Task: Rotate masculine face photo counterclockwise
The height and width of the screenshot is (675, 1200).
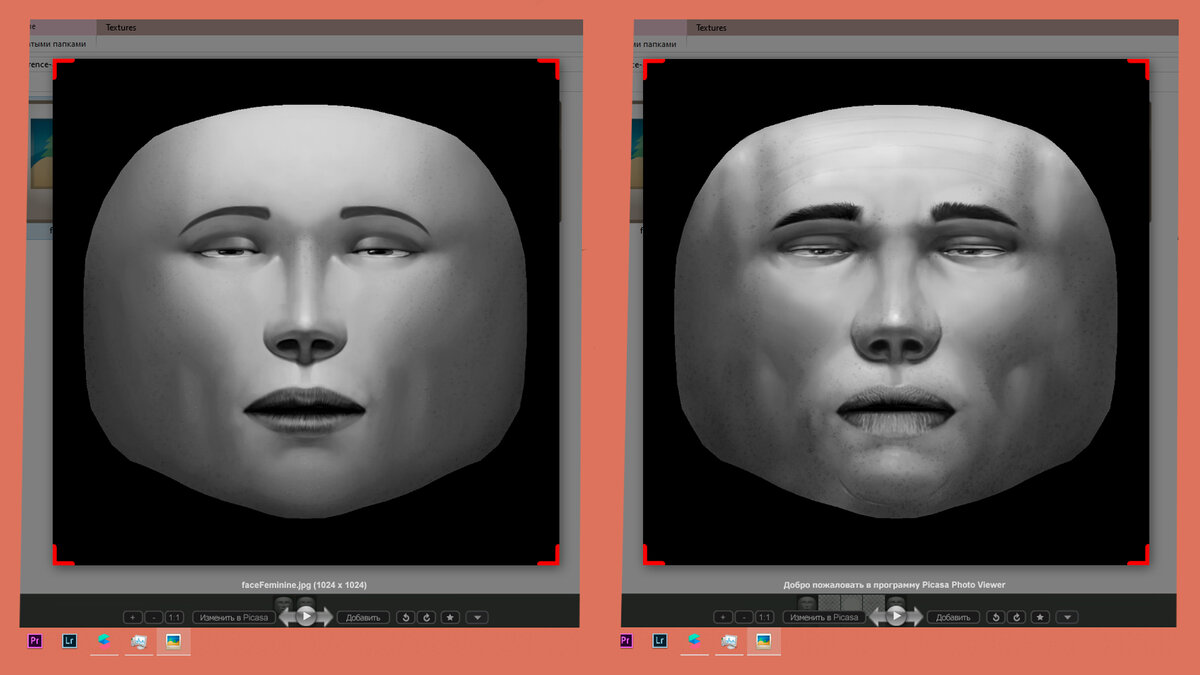Action: [x=996, y=617]
